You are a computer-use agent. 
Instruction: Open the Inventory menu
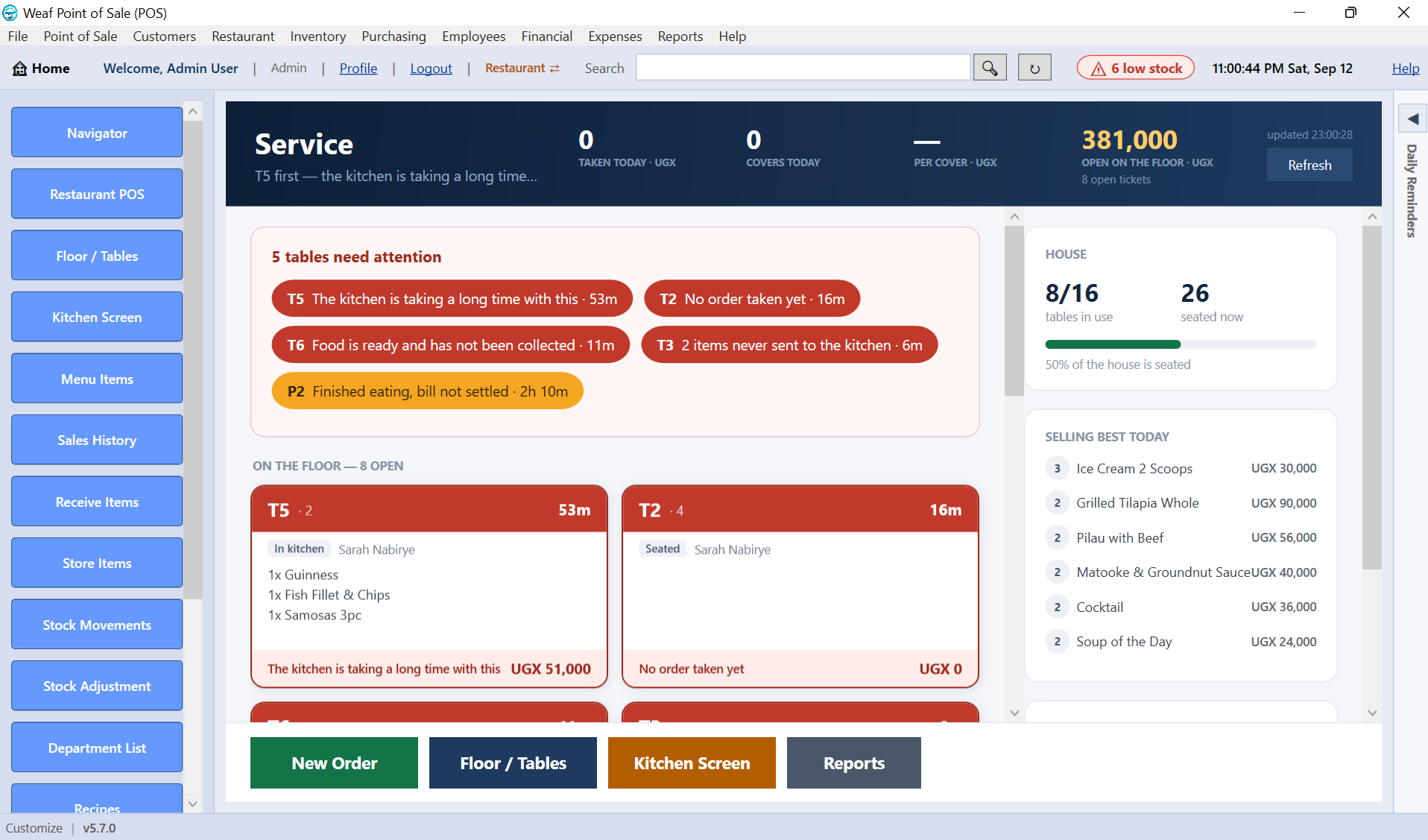pyautogui.click(x=317, y=36)
